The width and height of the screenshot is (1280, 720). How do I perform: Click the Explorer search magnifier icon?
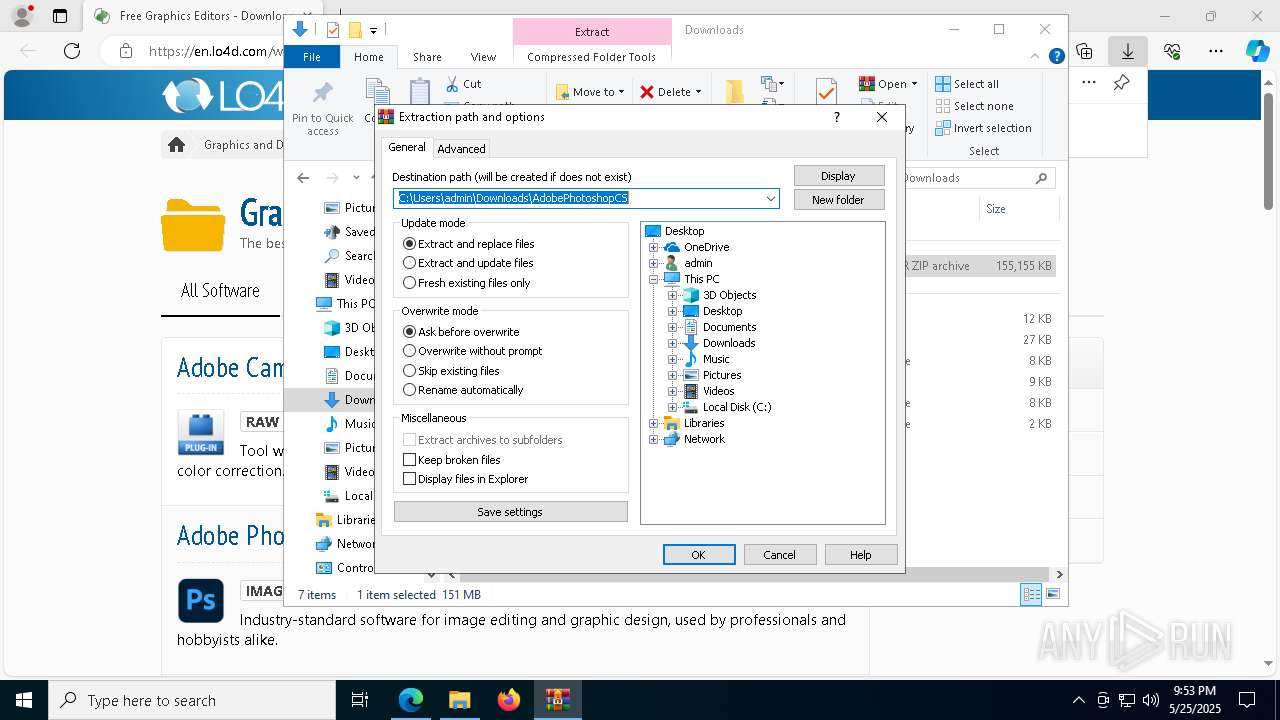point(1041,178)
